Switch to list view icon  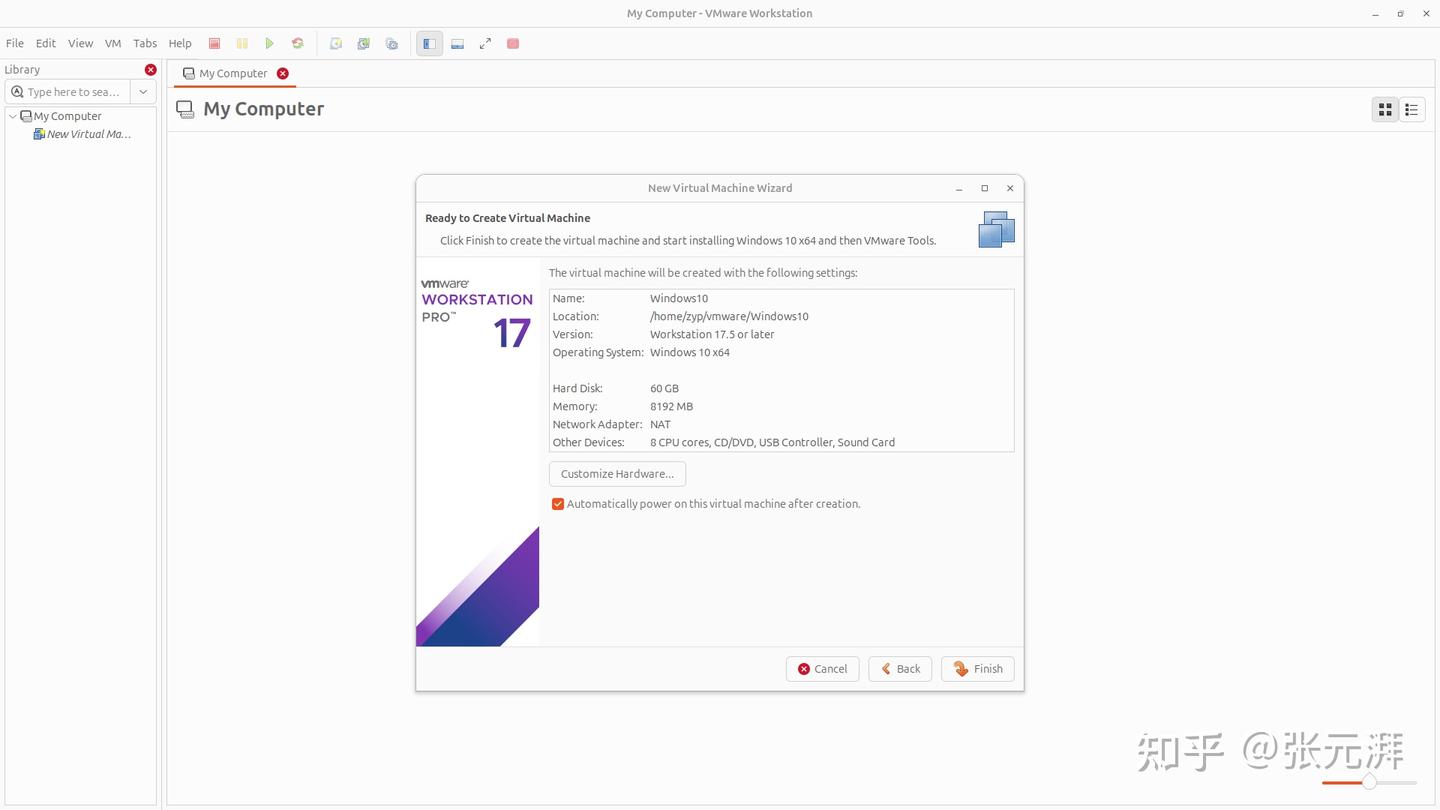click(x=1412, y=110)
